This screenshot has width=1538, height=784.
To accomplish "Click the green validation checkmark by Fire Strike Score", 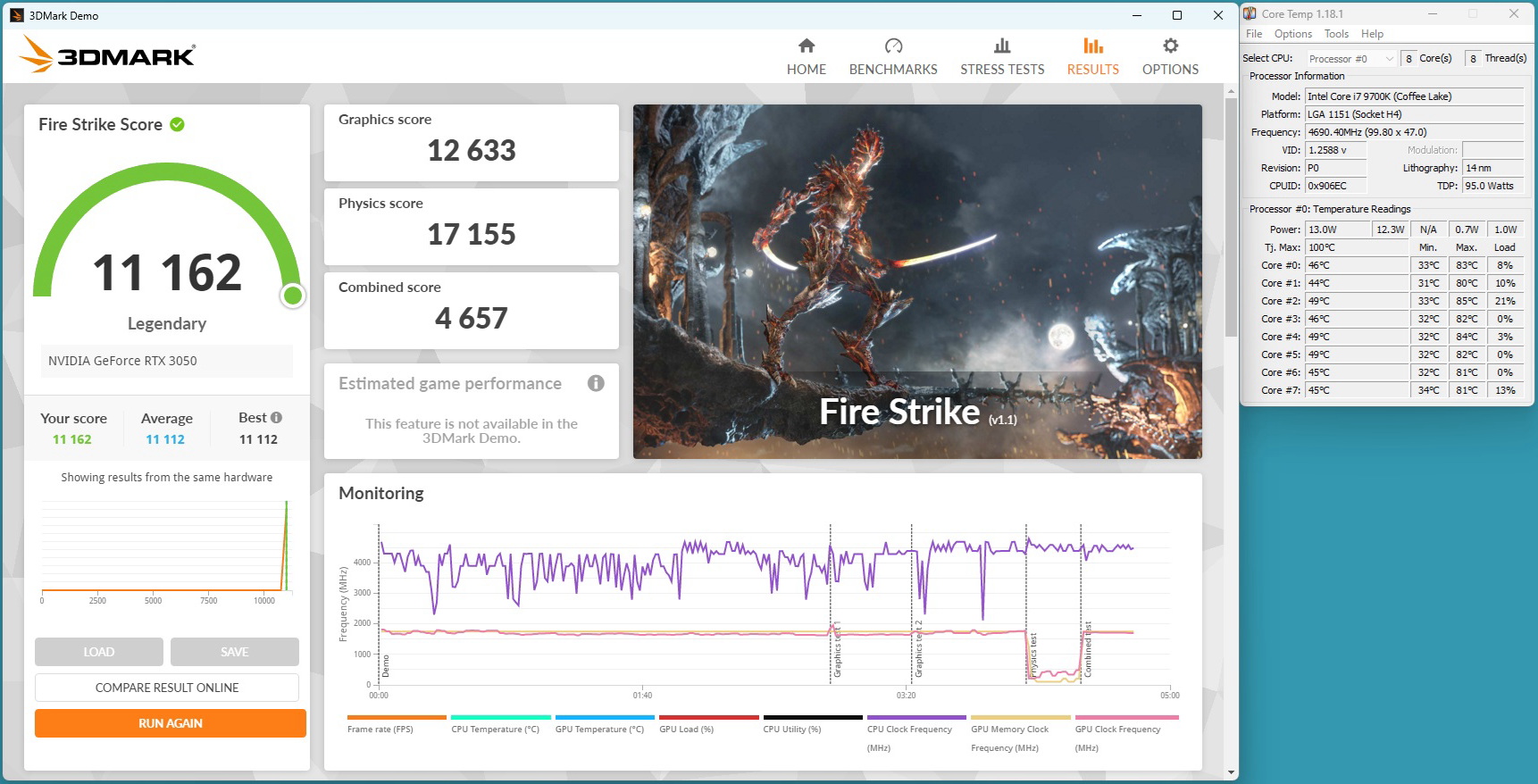I will pyautogui.click(x=178, y=125).
